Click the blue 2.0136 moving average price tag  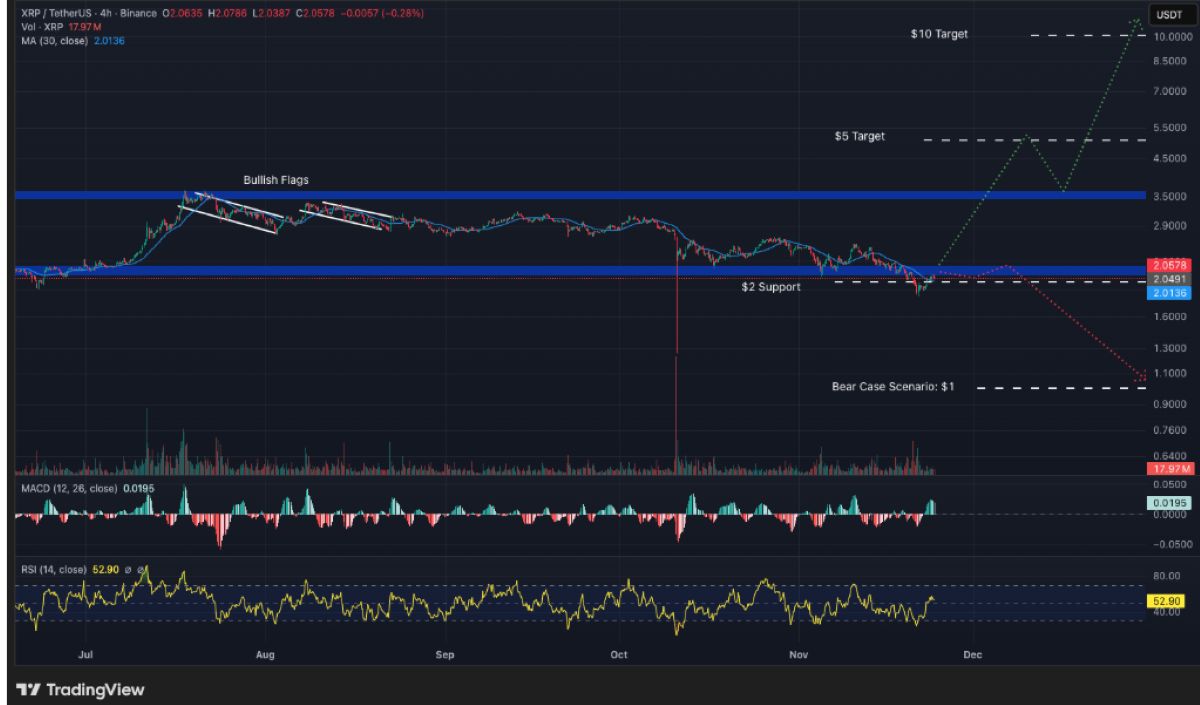1168,292
